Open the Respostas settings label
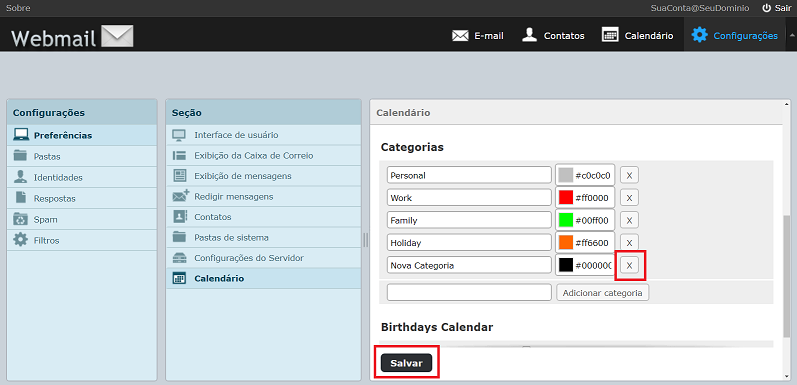Screen dimensions: 797x385 pos(54,198)
